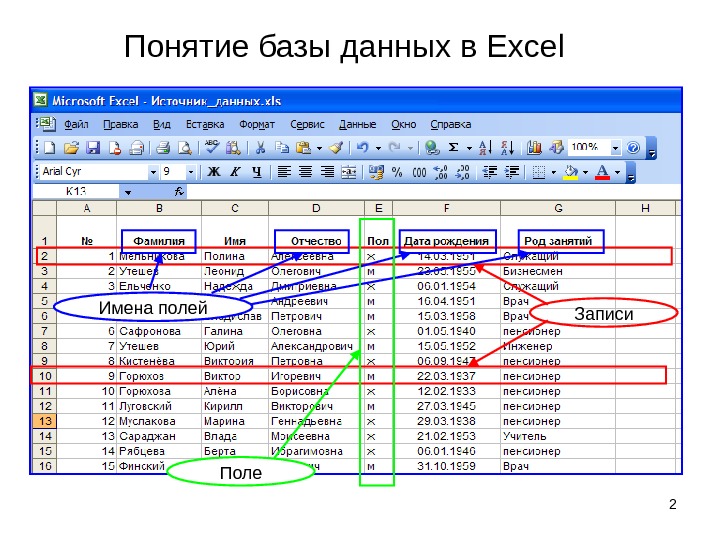Open the paste options dropdown arrow

[x=319, y=148]
